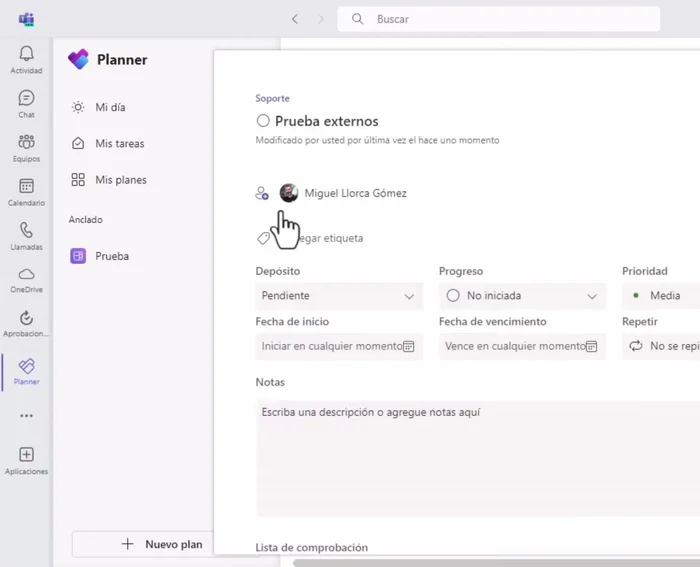The width and height of the screenshot is (700, 567).
Task: Open Actividad in the Teams sidebar
Action: 26,59
